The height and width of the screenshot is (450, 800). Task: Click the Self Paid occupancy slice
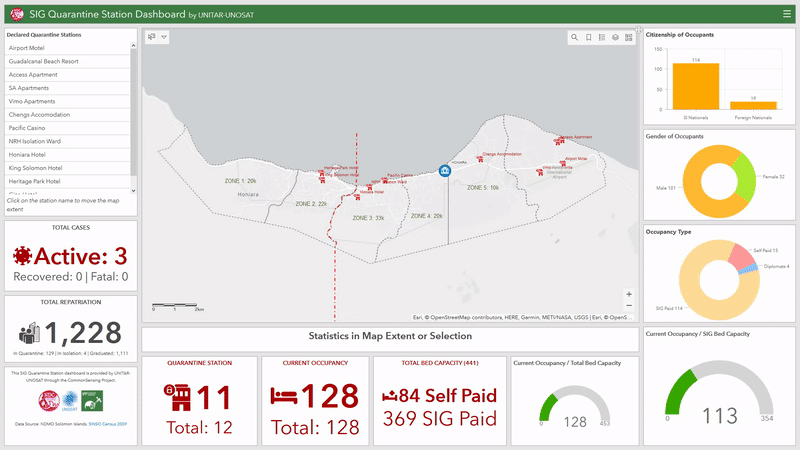[740, 257]
